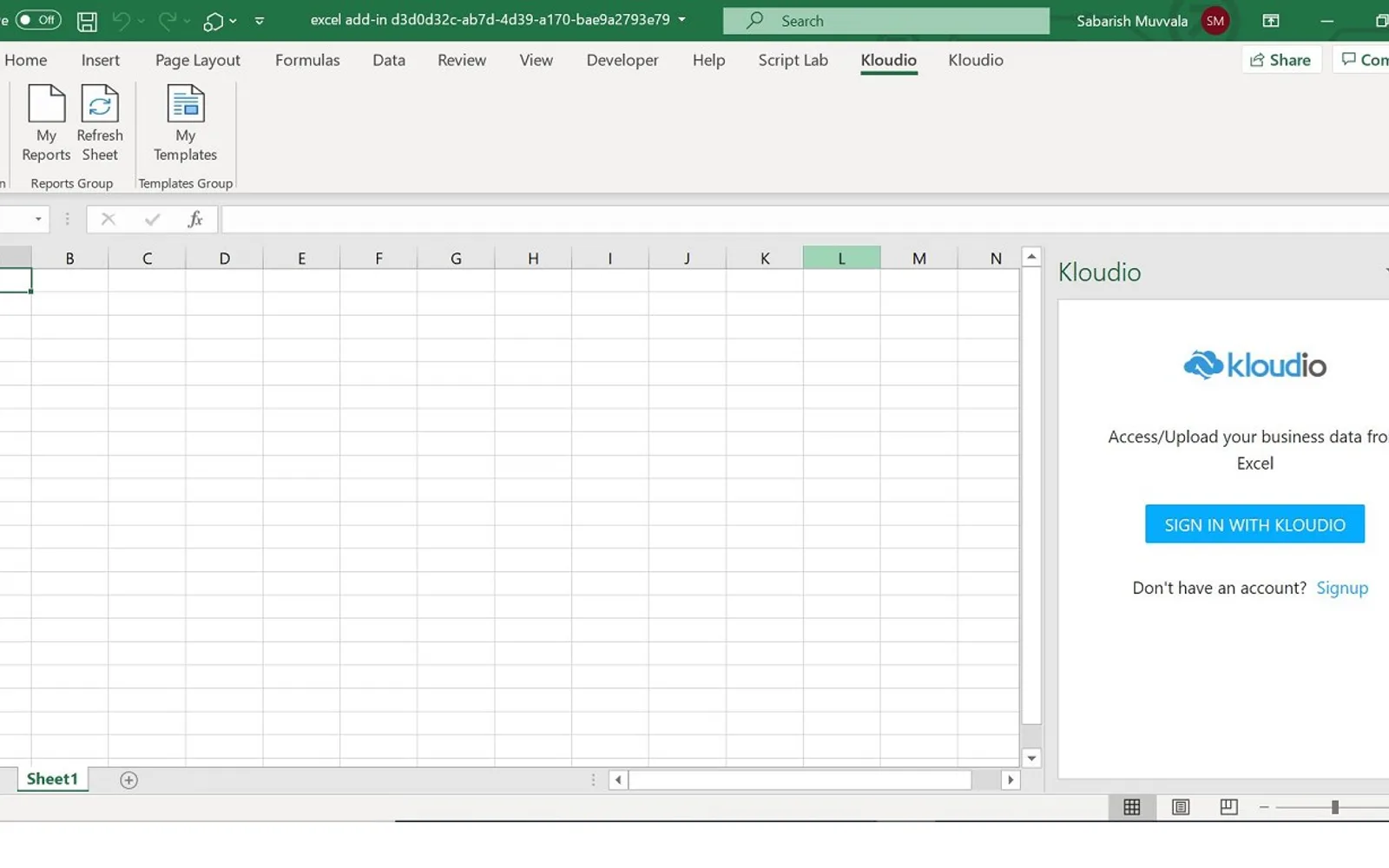Open the Undo history dropdown arrow

coord(142,21)
